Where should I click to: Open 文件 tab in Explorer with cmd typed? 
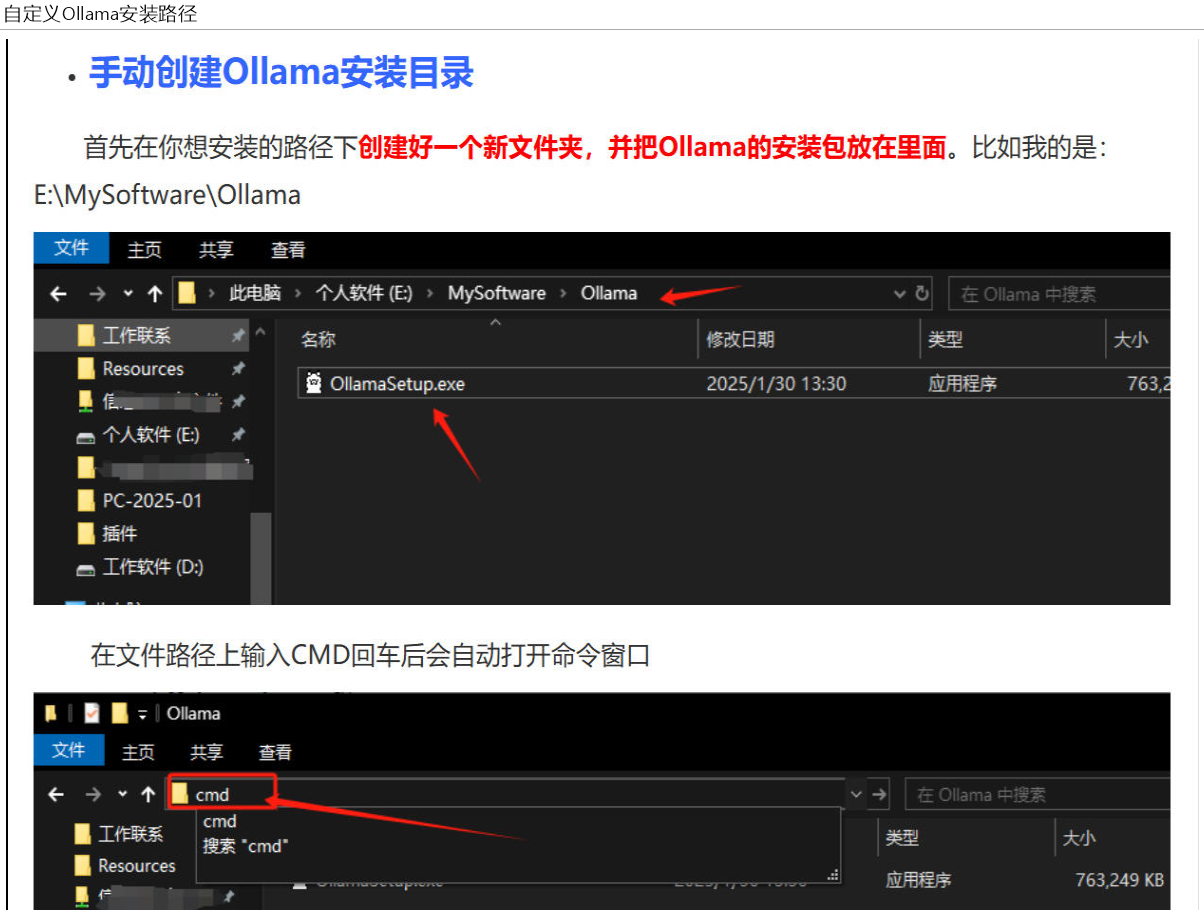[69, 750]
